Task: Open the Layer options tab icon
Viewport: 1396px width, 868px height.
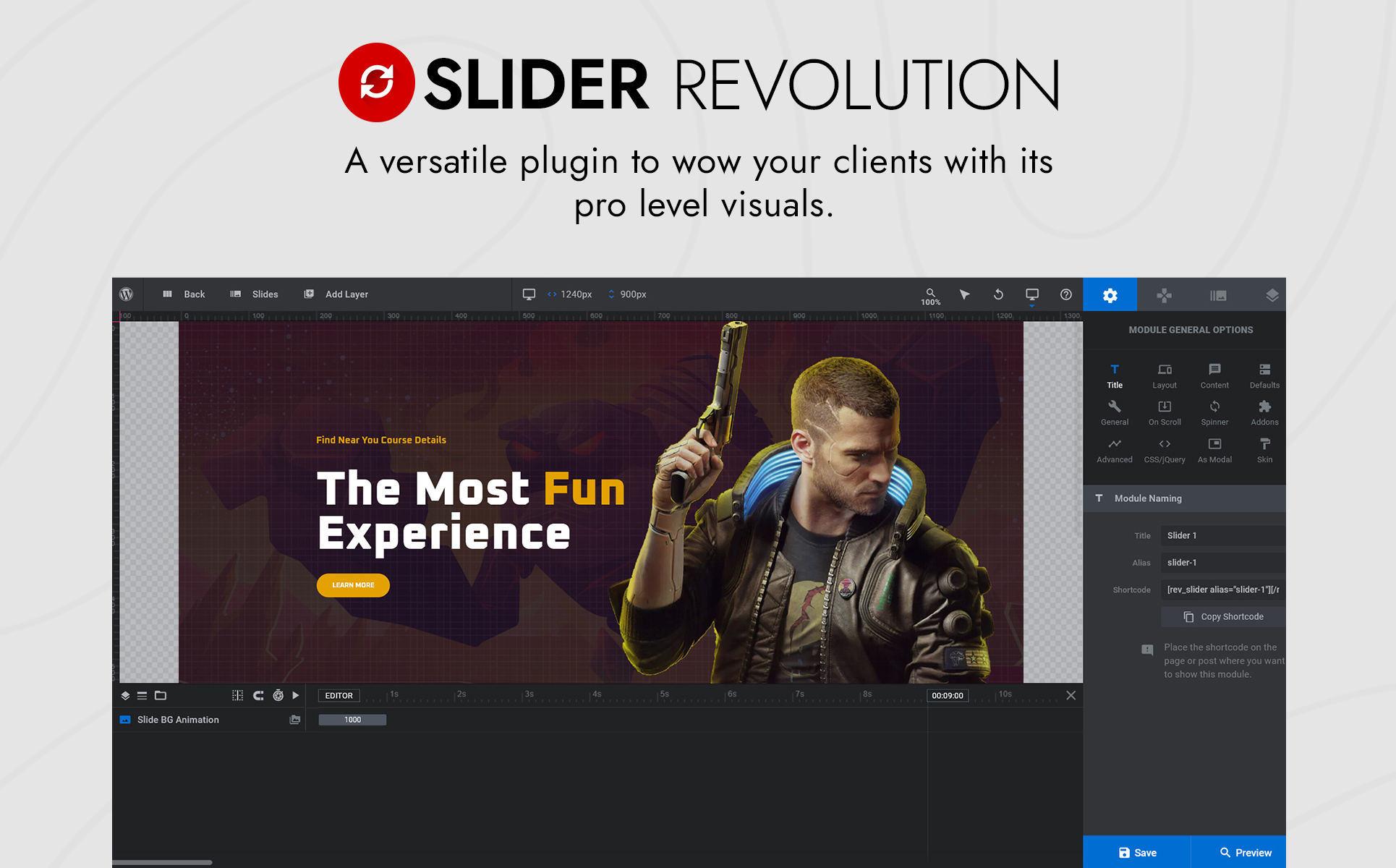Action: [x=1272, y=295]
